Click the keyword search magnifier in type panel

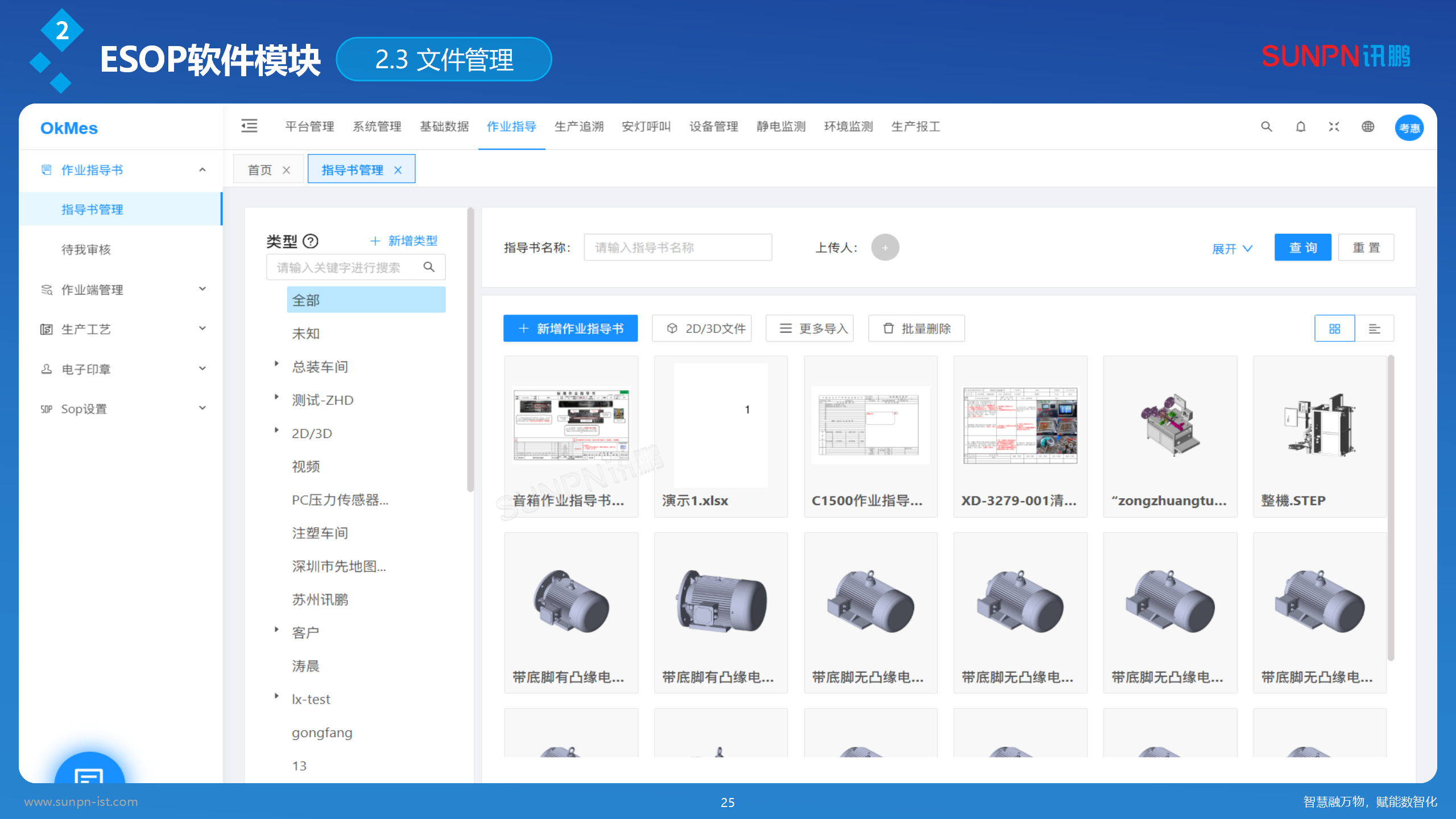(x=429, y=266)
